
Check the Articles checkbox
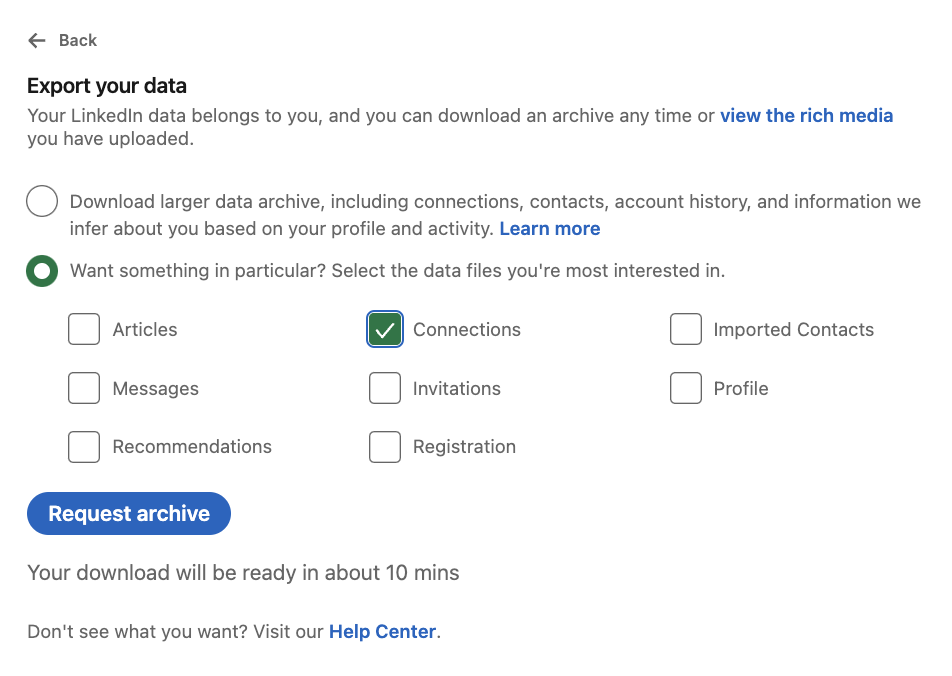[x=84, y=329]
